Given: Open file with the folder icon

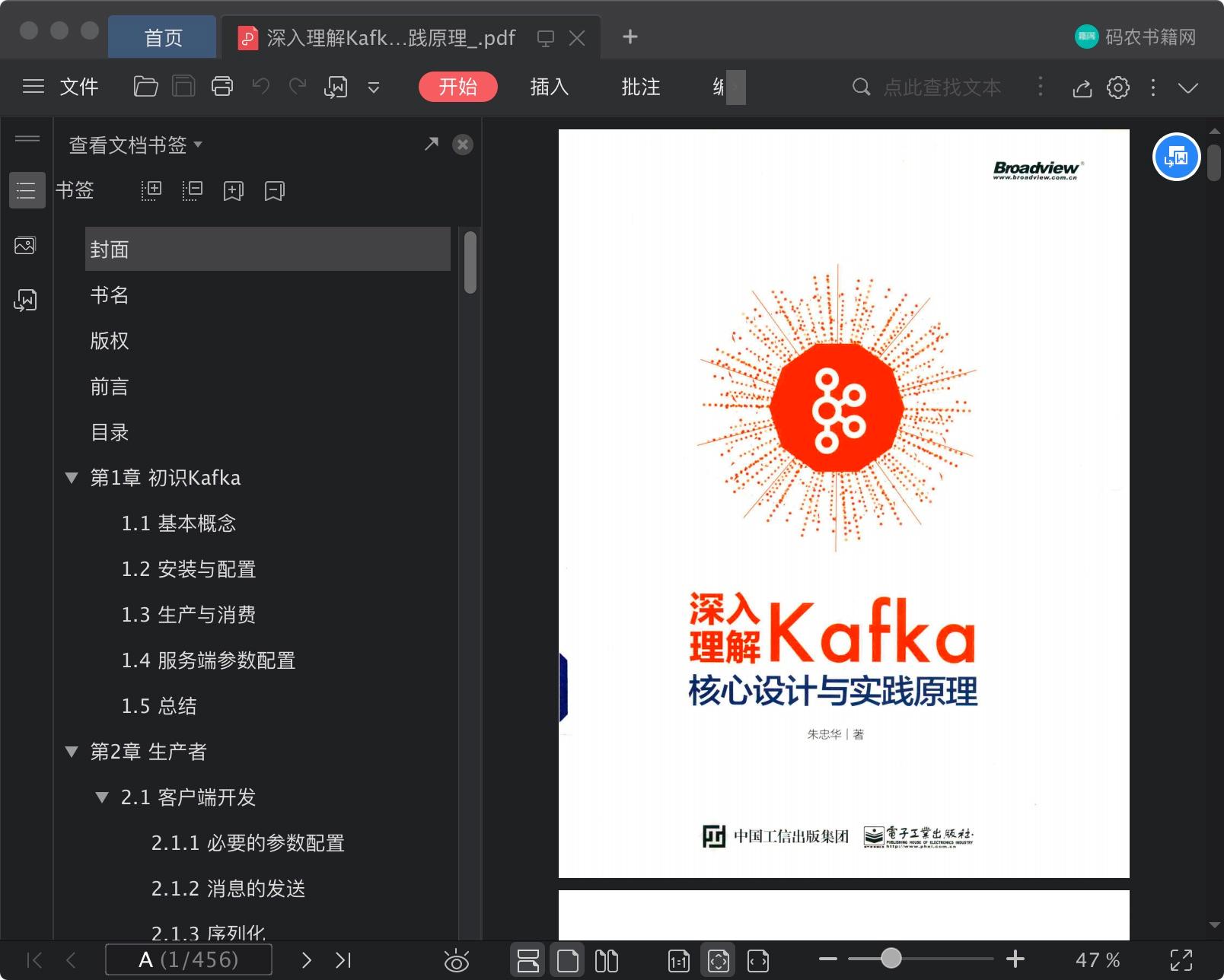Looking at the screenshot, I should (145, 87).
